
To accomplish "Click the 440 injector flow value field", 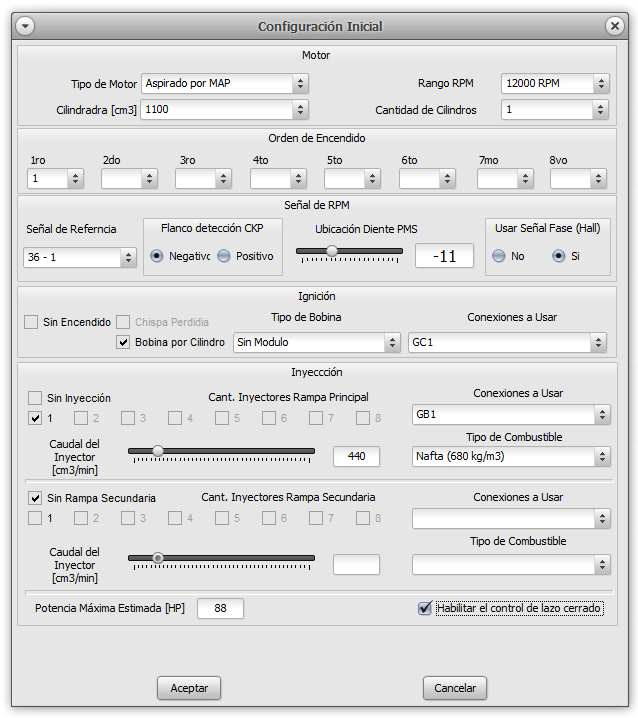I will pyautogui.click(x=356, y=456).
